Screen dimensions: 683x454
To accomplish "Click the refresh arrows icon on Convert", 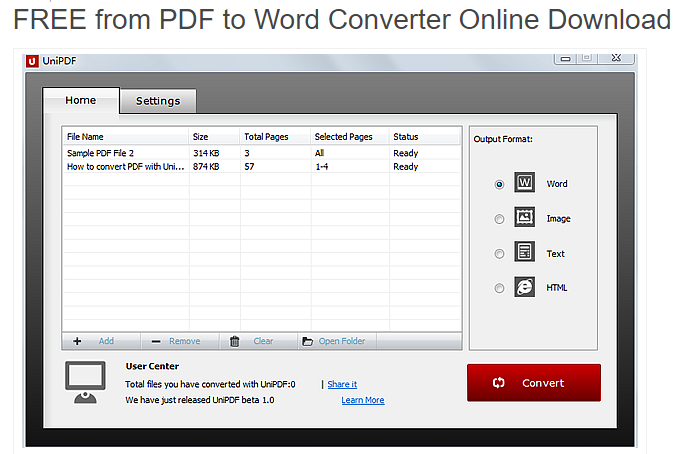I will [x=498, y=383].
